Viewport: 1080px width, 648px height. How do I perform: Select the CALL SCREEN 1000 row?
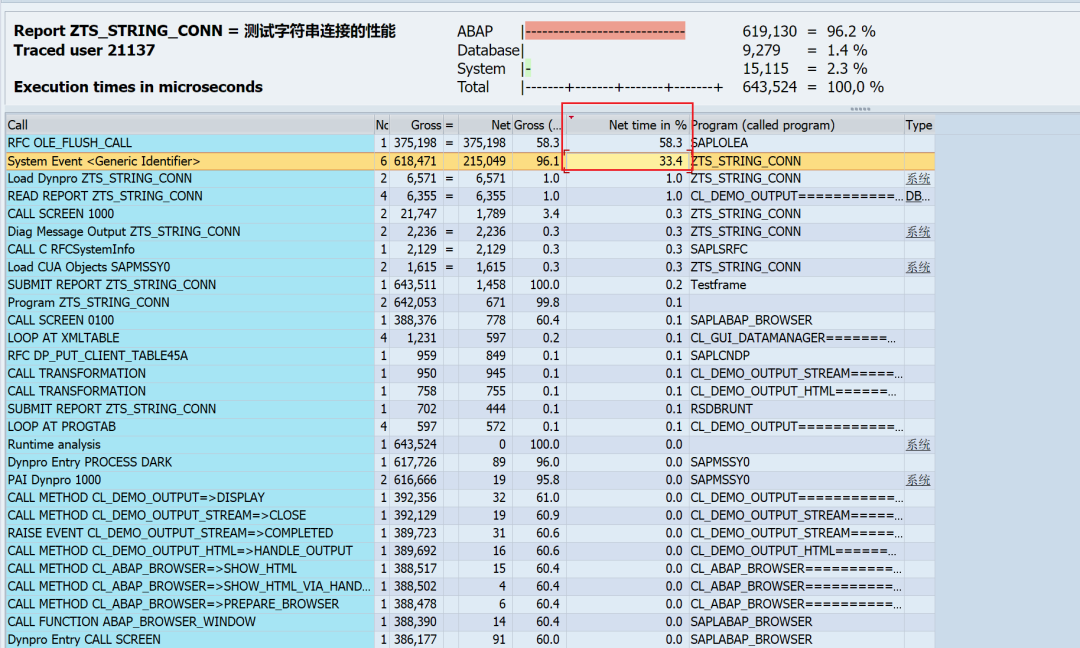pyautogui.click(x=189, y=214)
